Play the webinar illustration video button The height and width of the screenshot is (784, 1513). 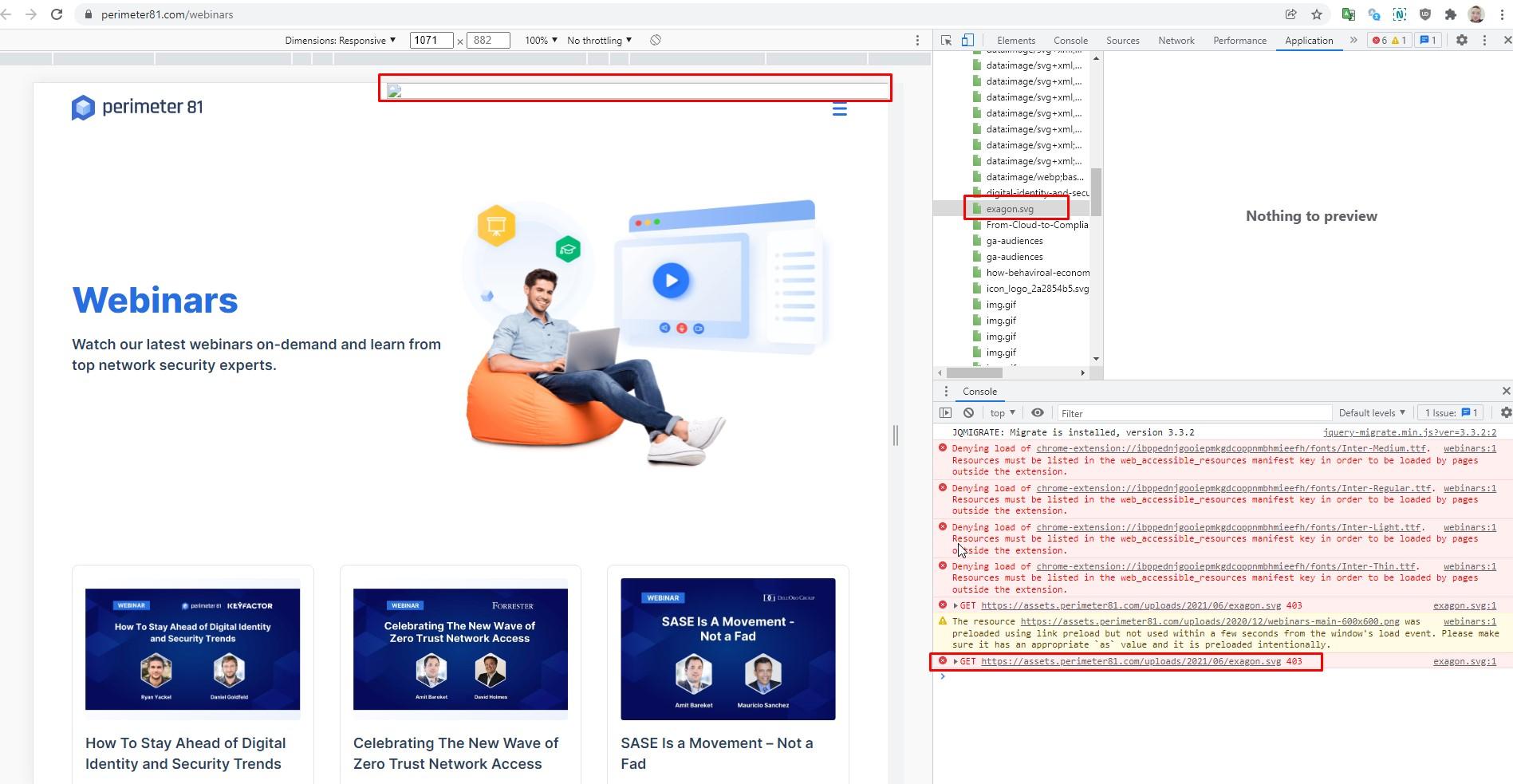pyautogui.click(x=671, y=281)
